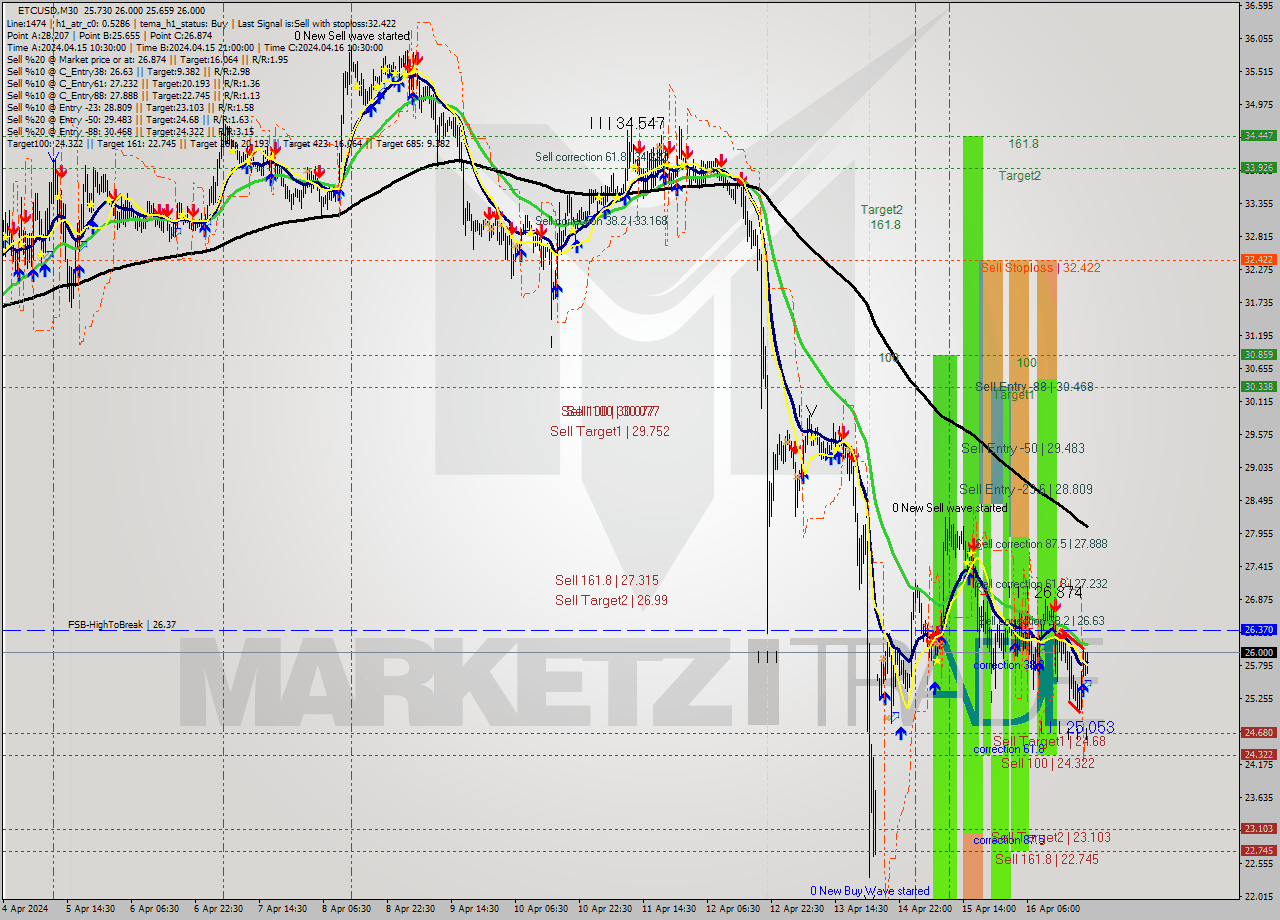
Task: Click the '4 Apr 2024' date label
Action: click(x=27, y=909)
